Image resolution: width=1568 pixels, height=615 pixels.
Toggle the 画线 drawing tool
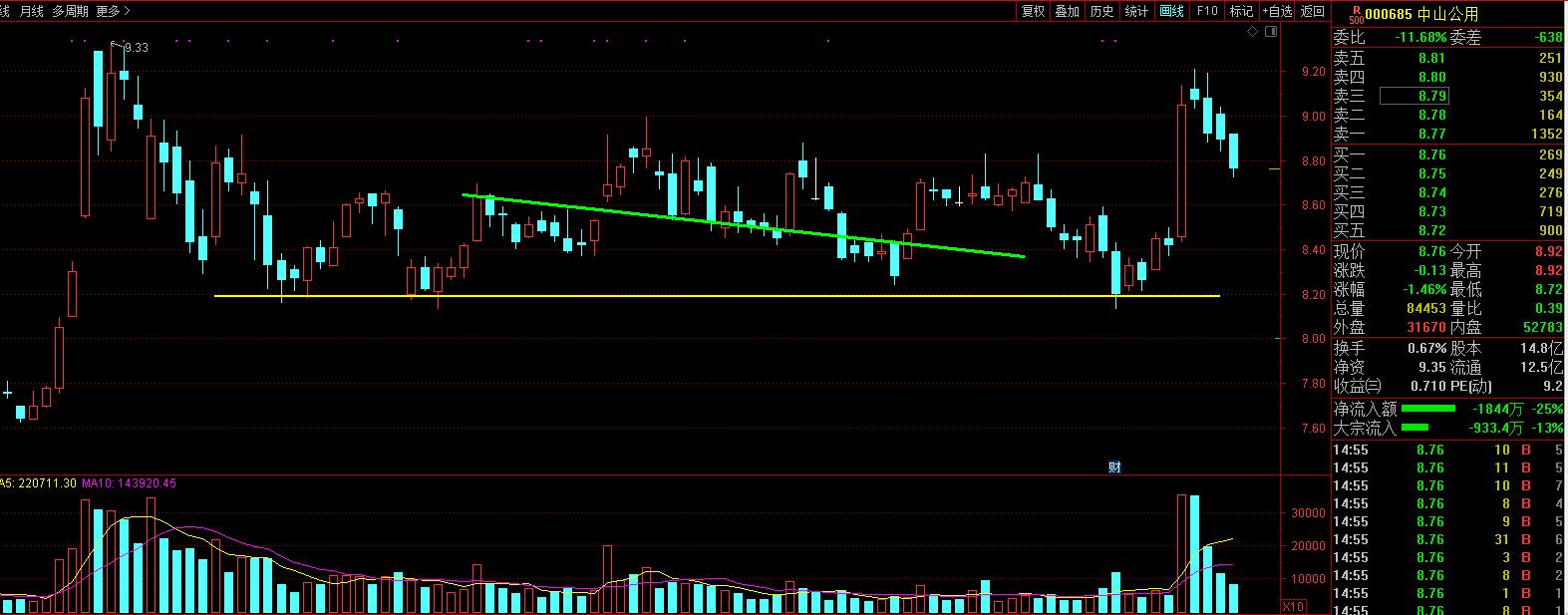coord(1172,11)
